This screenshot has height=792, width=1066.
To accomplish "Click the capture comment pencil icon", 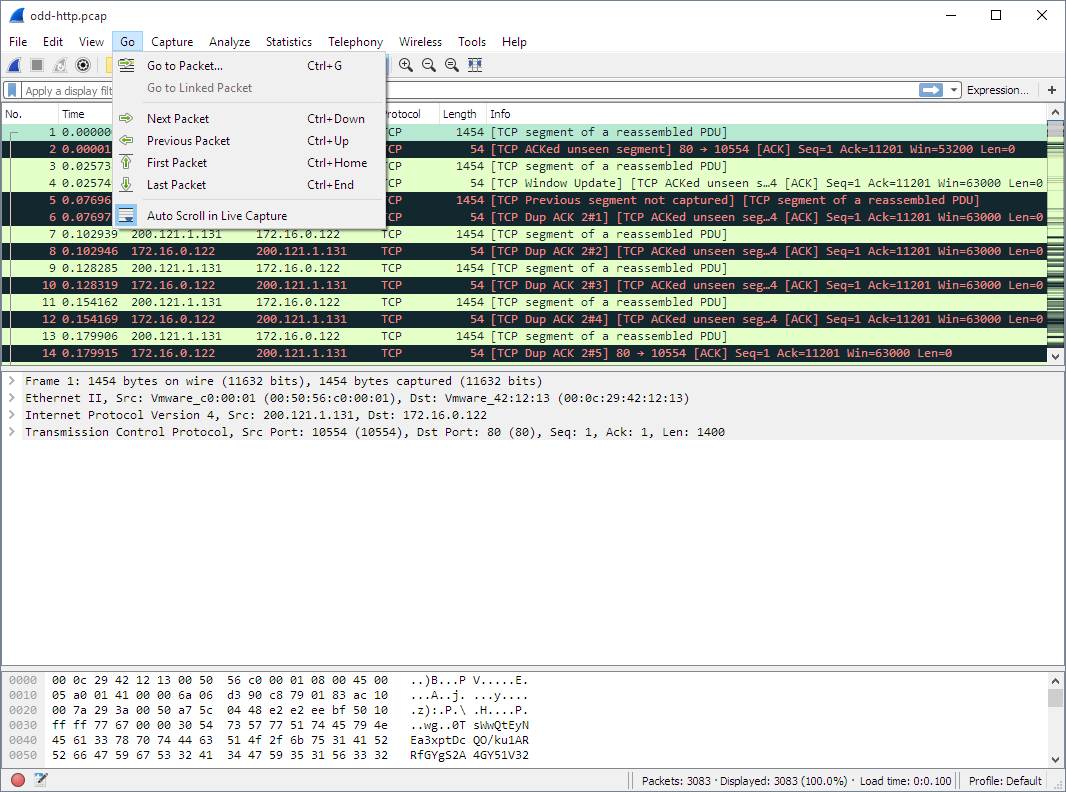I will tap(38, 780).
